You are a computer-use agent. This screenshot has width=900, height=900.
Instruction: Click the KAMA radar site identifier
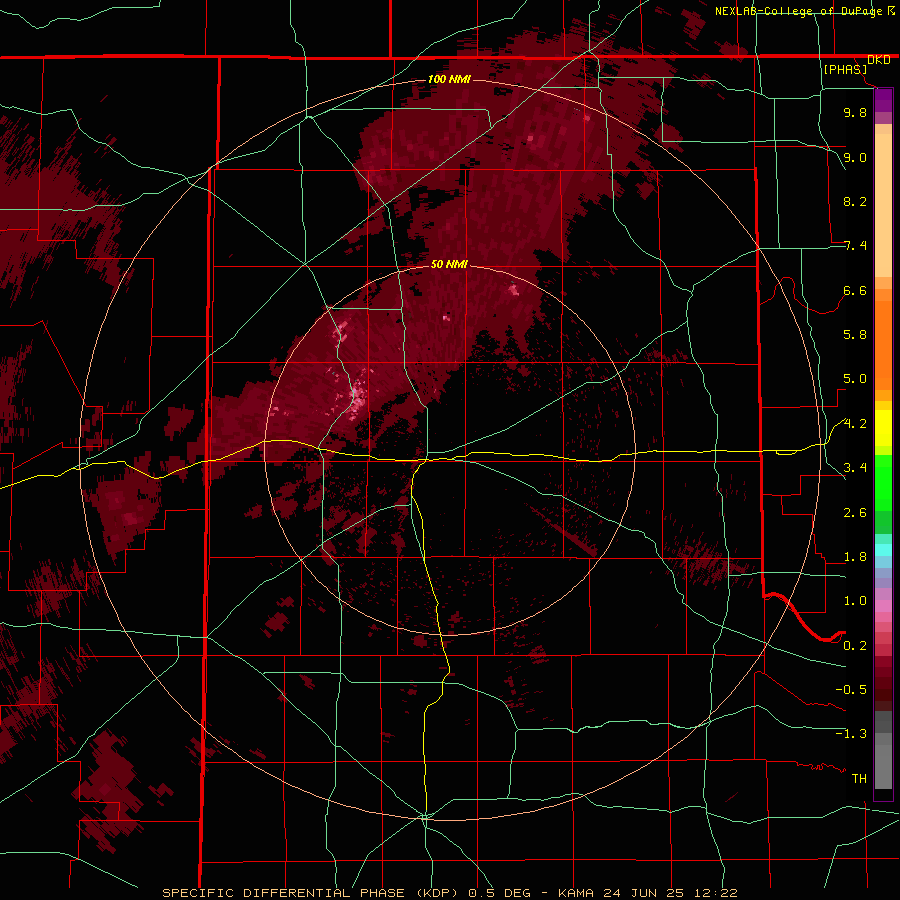point(577,893)
